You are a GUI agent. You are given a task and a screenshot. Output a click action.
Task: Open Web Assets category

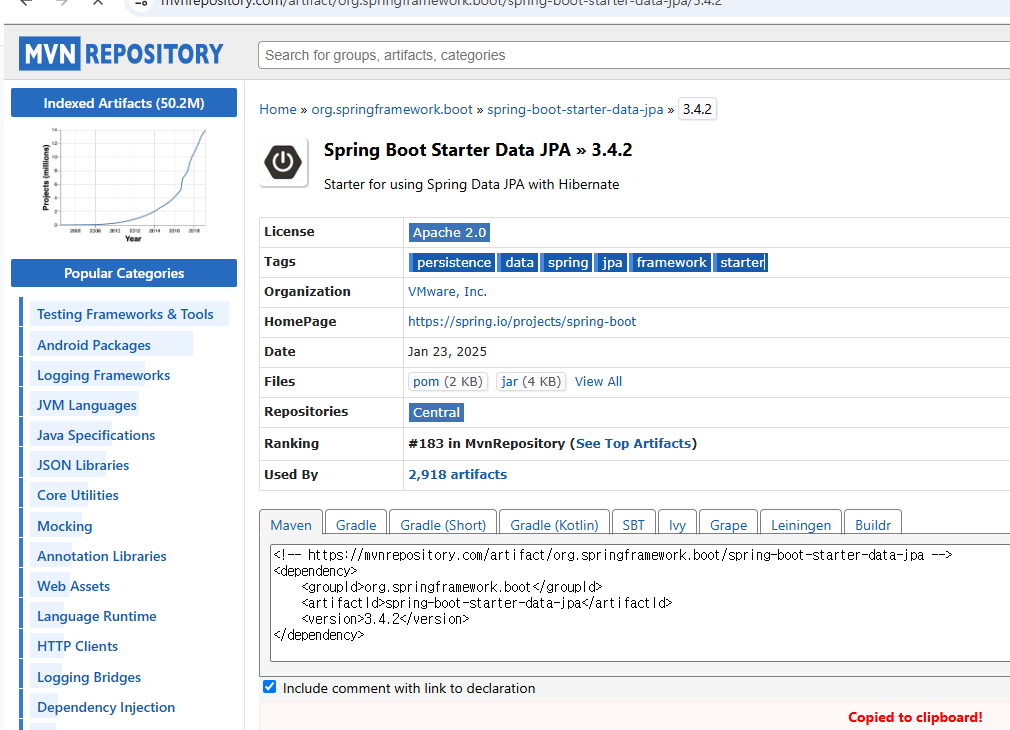tap(73, 586)
